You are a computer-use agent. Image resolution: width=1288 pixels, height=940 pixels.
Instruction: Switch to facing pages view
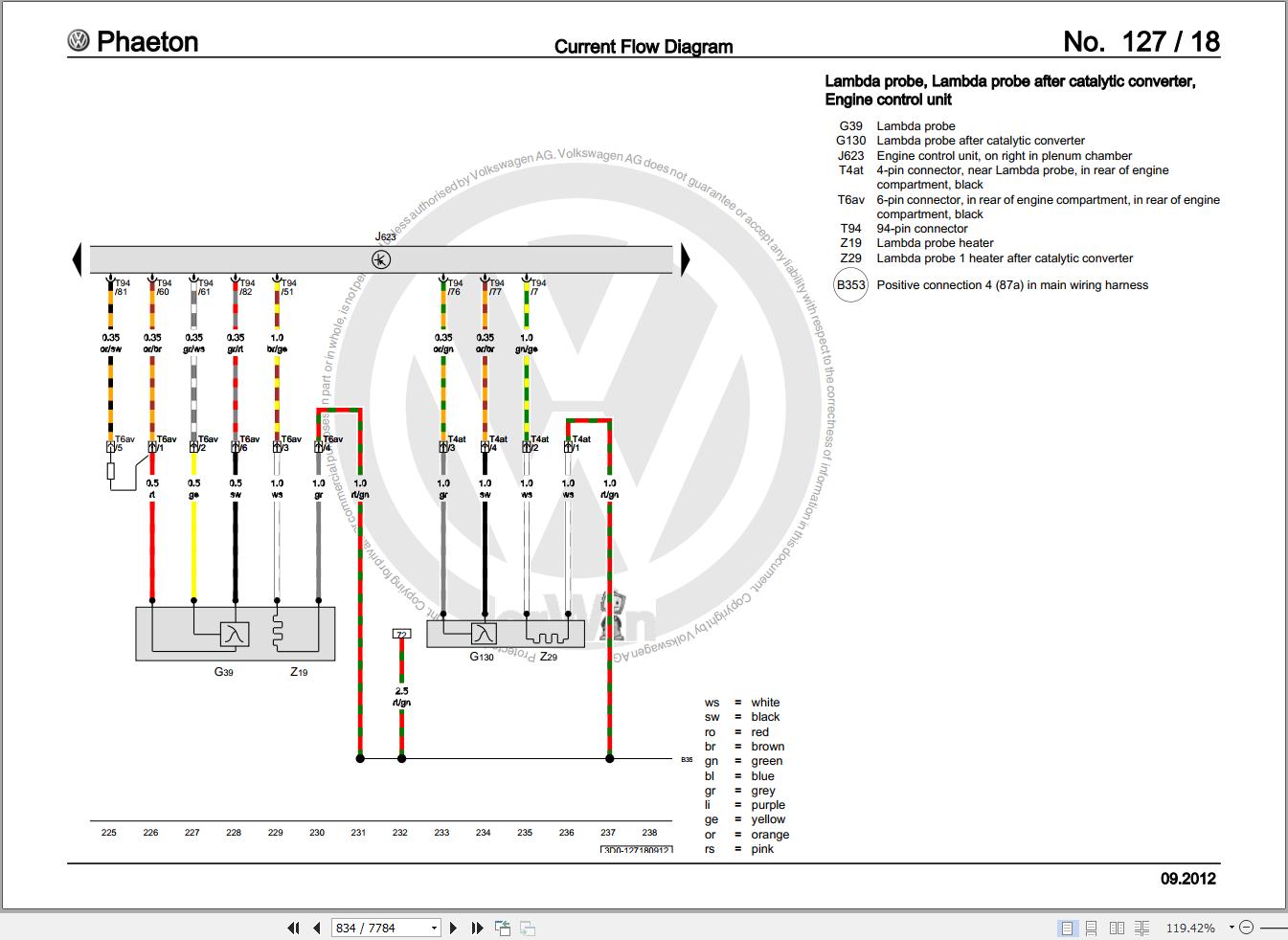[1117, 928]
